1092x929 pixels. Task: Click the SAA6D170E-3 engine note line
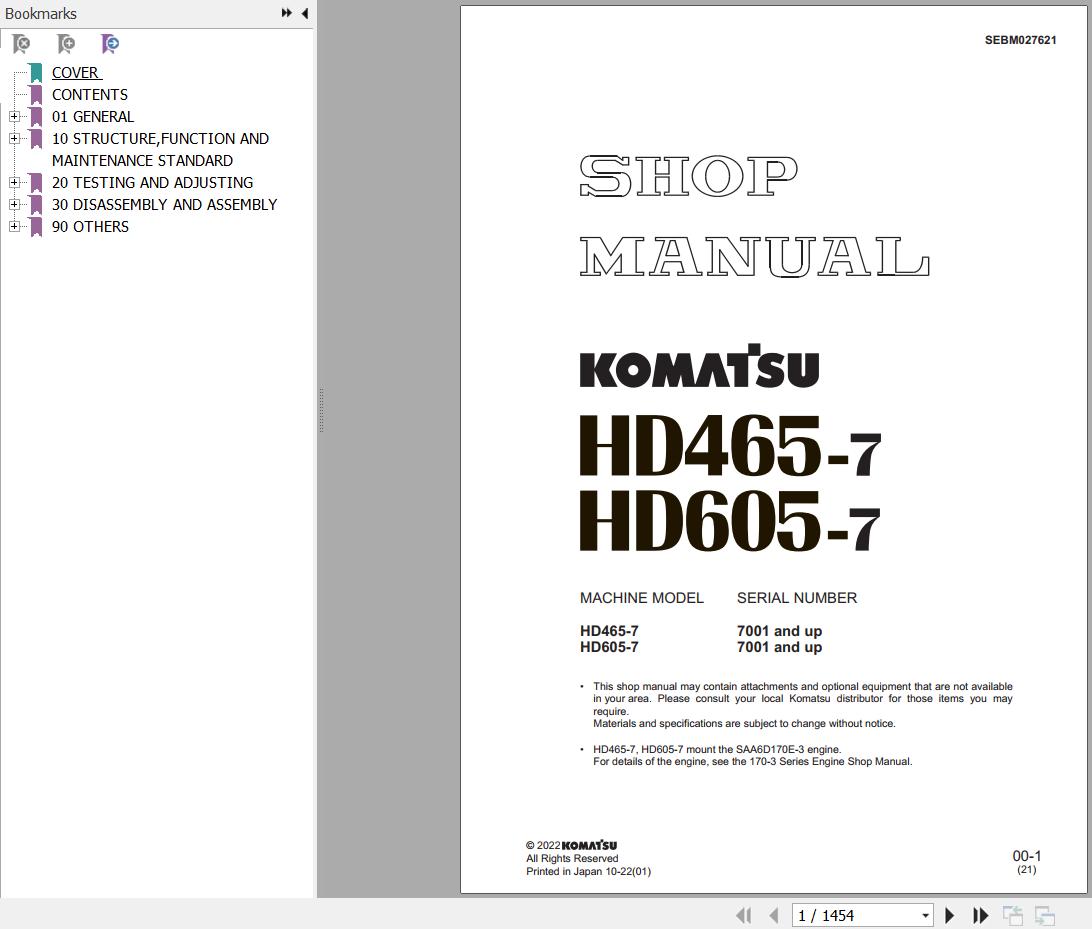717,749
